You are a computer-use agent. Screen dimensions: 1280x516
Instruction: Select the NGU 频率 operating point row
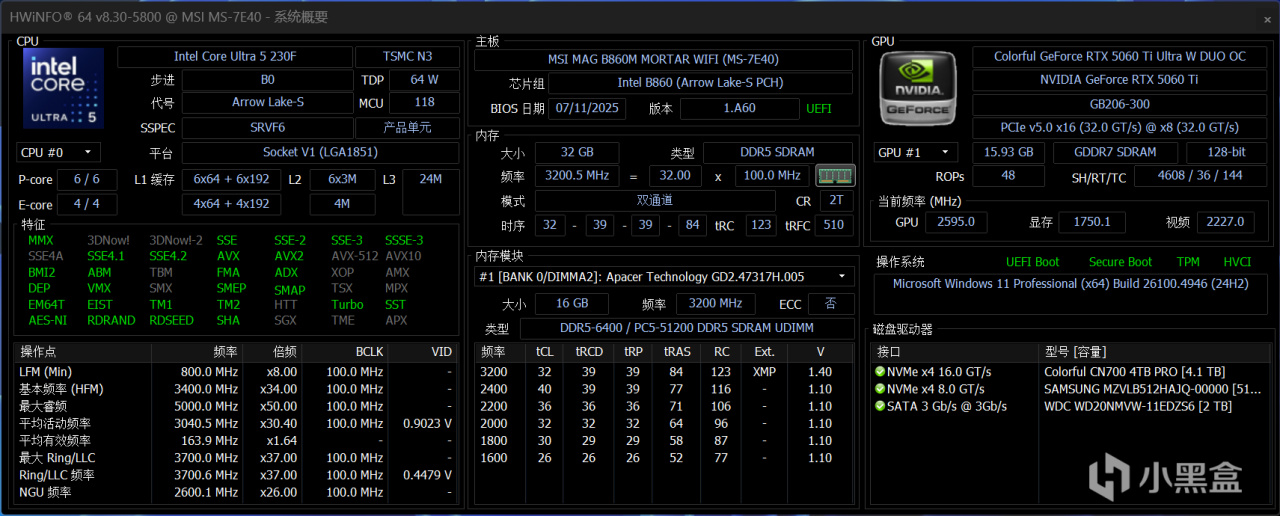(x=237, y=492)
